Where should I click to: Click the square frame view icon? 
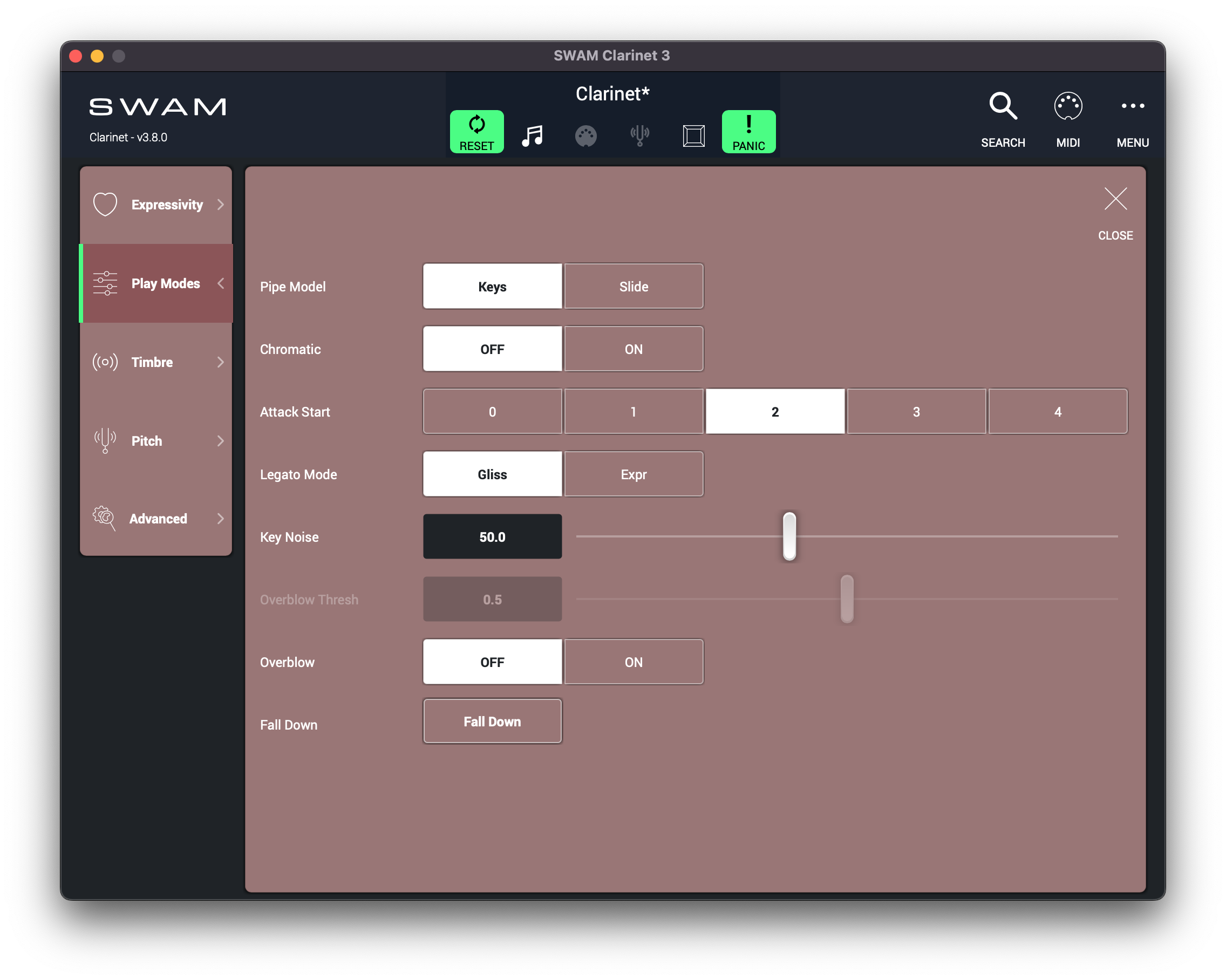[x=693, y=136]
